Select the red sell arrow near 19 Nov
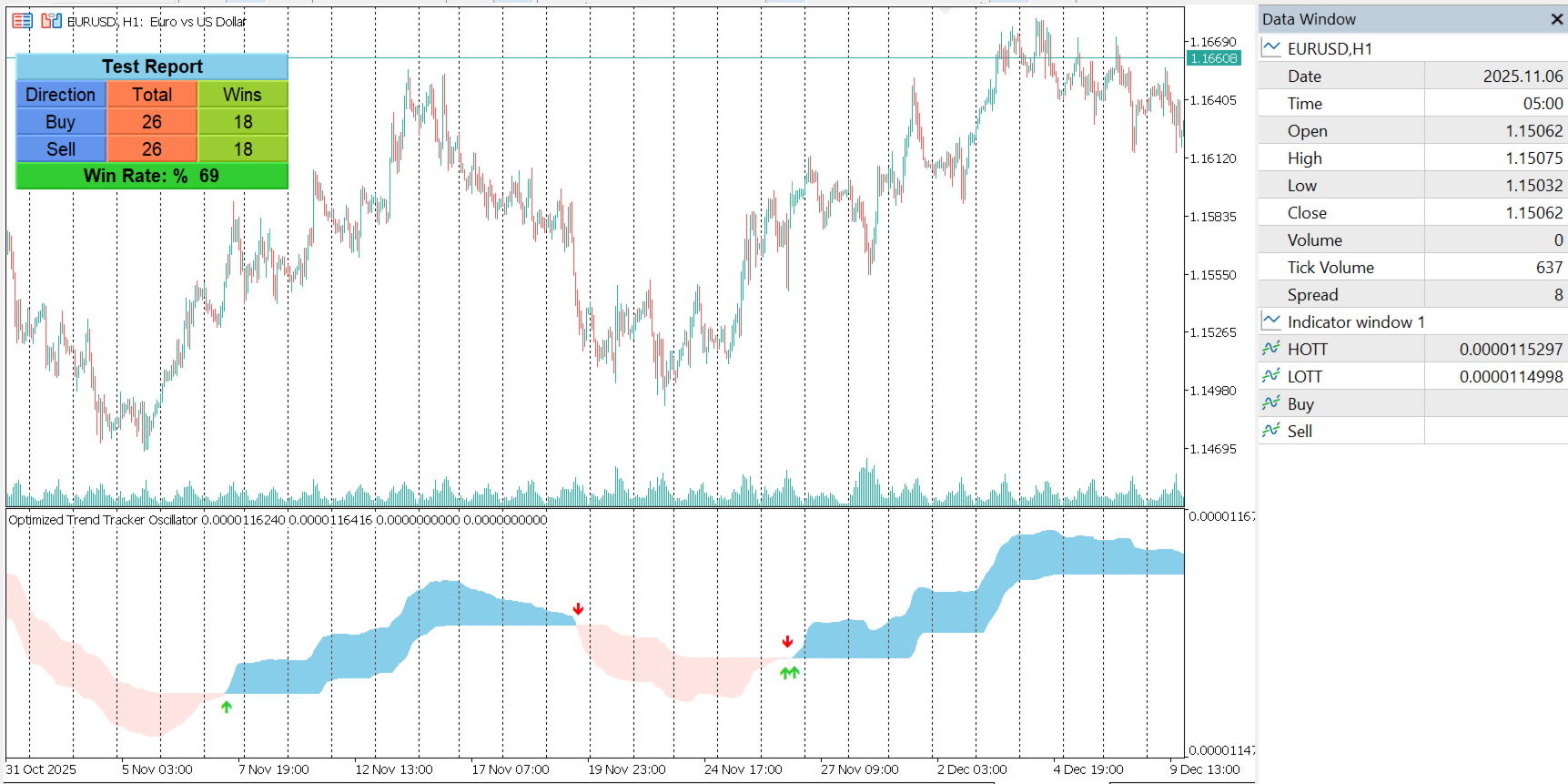The height and width of the screenshot is (784, 1568). [x=578, y=608]
